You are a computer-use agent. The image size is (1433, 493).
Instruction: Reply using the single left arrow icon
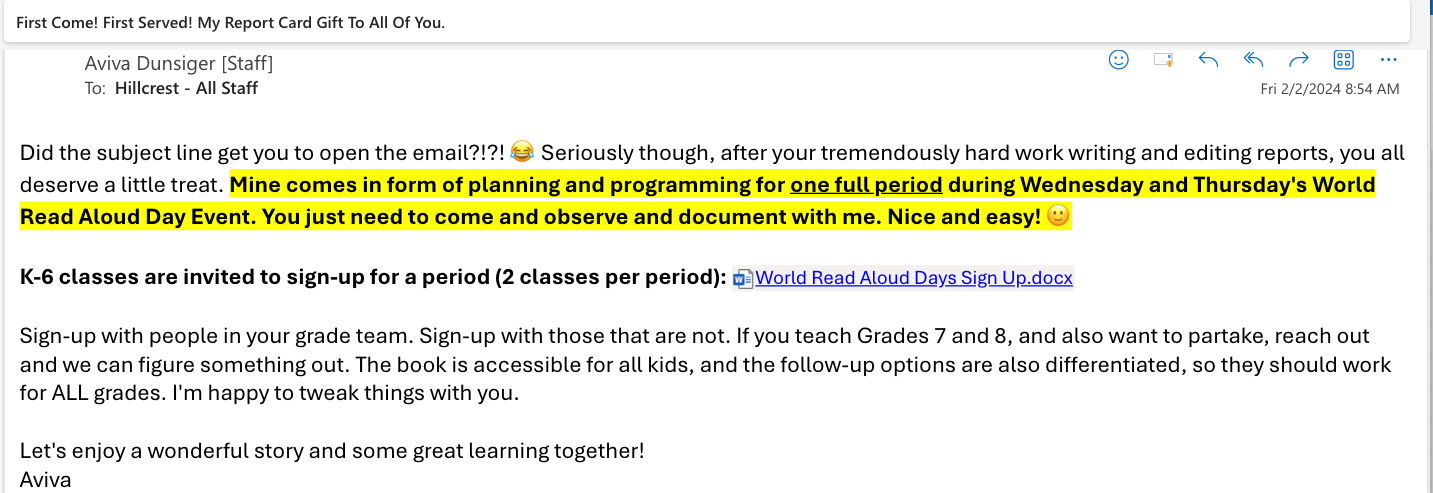tap(1208, 60)
